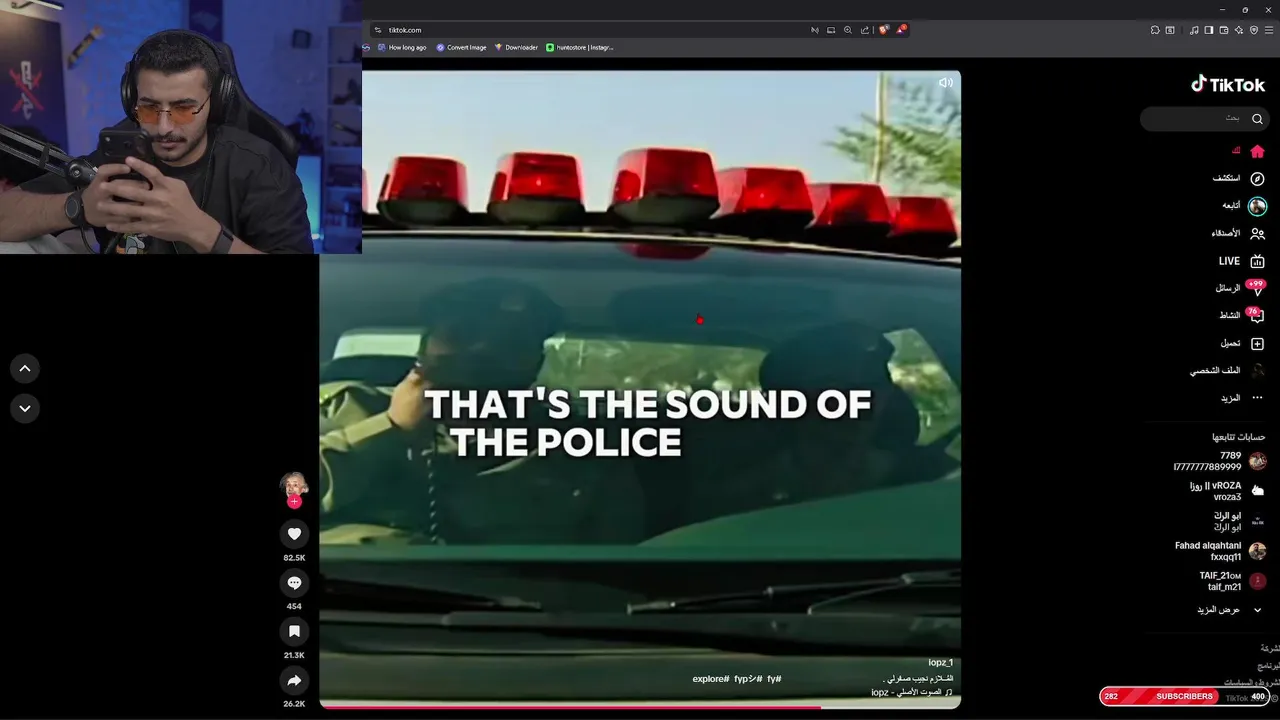
Task: Open the media control music note icon
Action: click(1194, 30)
